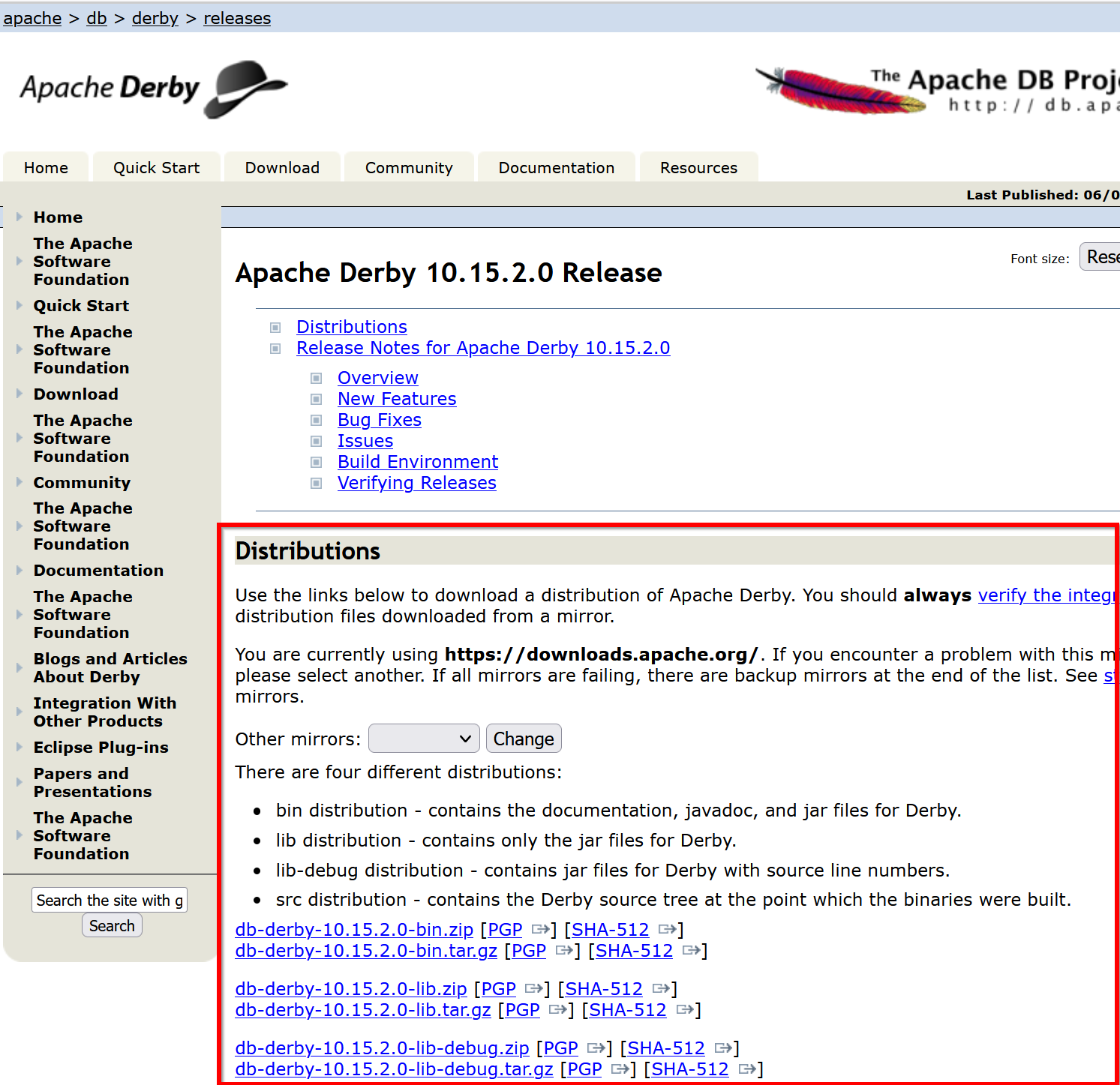
Task: Click the Apache Derby hat logo
Action: click(153, 89)
